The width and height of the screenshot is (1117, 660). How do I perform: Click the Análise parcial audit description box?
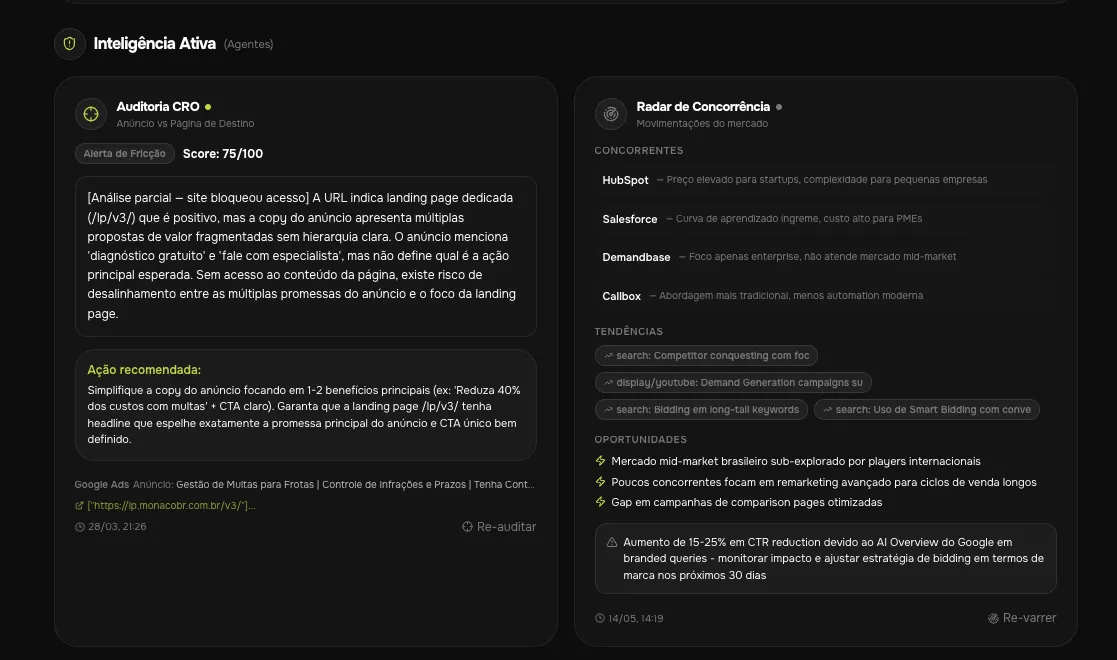click(x=306, y=257)
